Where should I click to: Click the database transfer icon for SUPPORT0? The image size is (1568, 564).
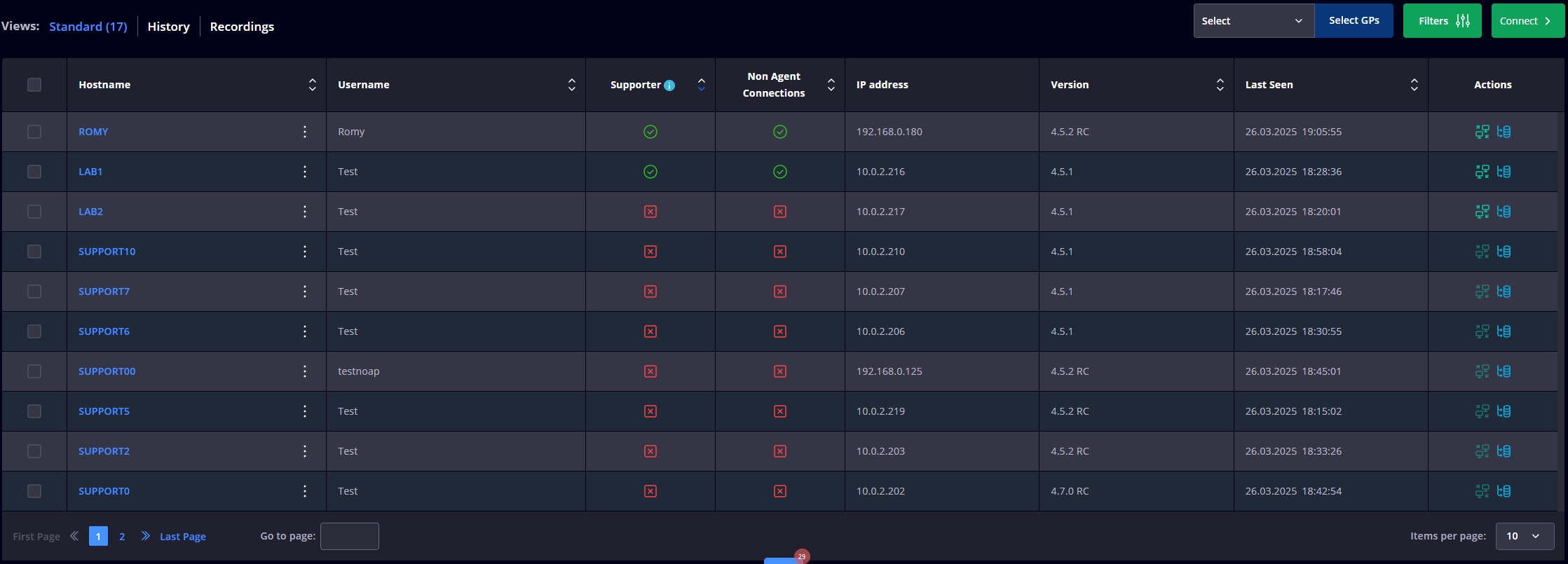point(1504,491)
